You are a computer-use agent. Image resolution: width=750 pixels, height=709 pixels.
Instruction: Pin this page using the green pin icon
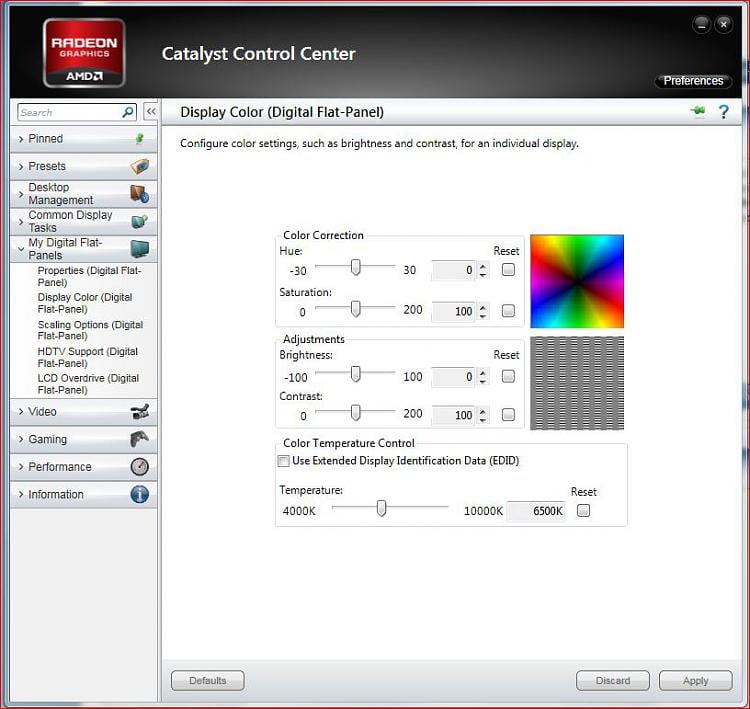click(x=698, y=111)
